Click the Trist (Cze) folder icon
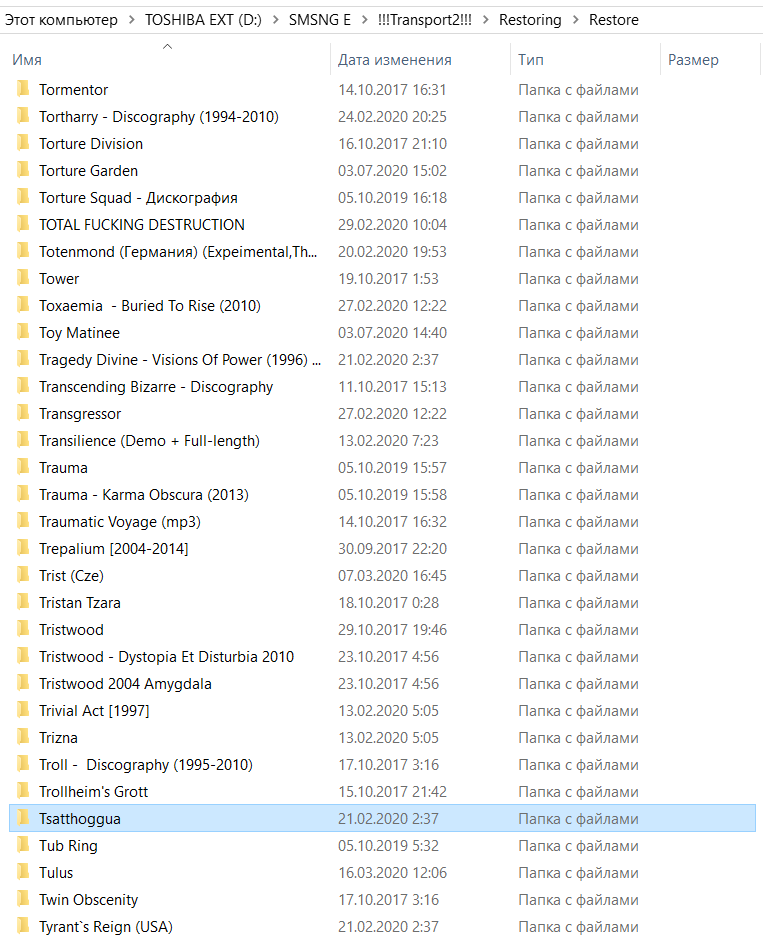 23,575
